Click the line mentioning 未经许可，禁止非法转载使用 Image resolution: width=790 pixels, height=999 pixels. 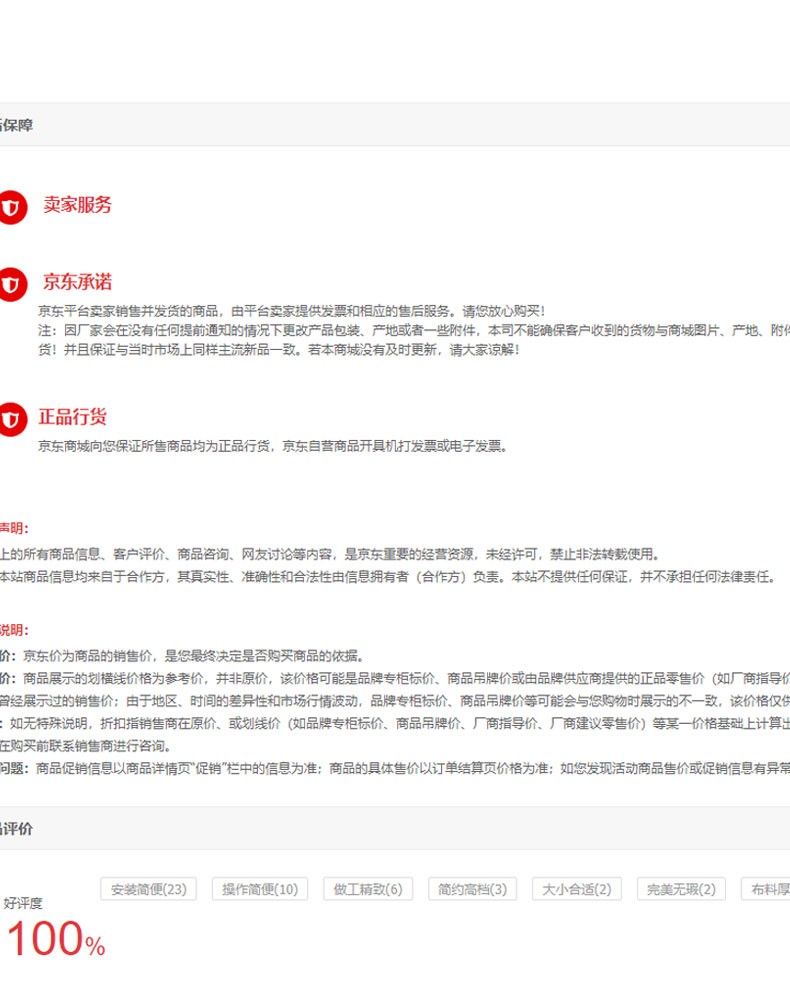(330, 554)
